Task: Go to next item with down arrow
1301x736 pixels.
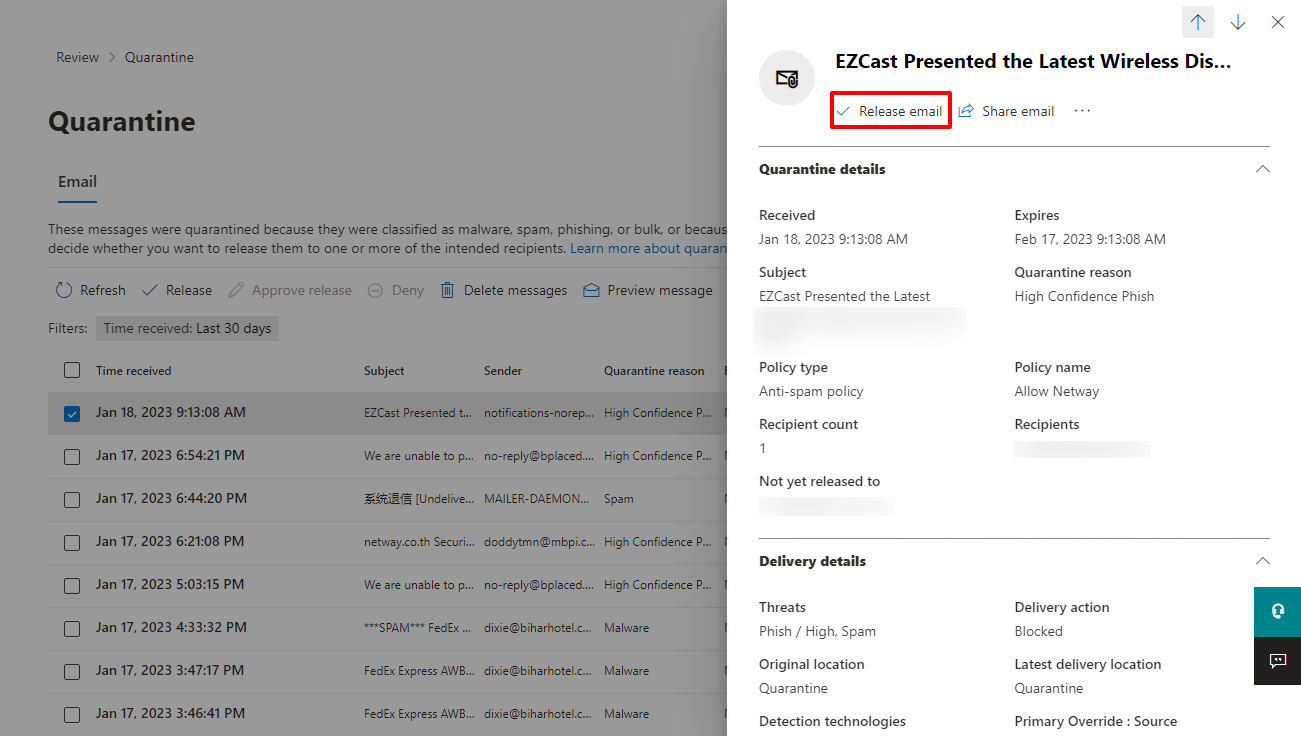Action: tap(1238, 22)
